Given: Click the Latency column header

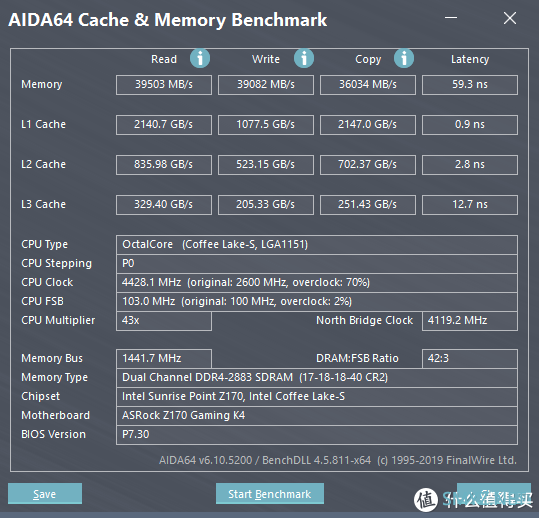Looking at the screenshot, I should click(470, 59).
